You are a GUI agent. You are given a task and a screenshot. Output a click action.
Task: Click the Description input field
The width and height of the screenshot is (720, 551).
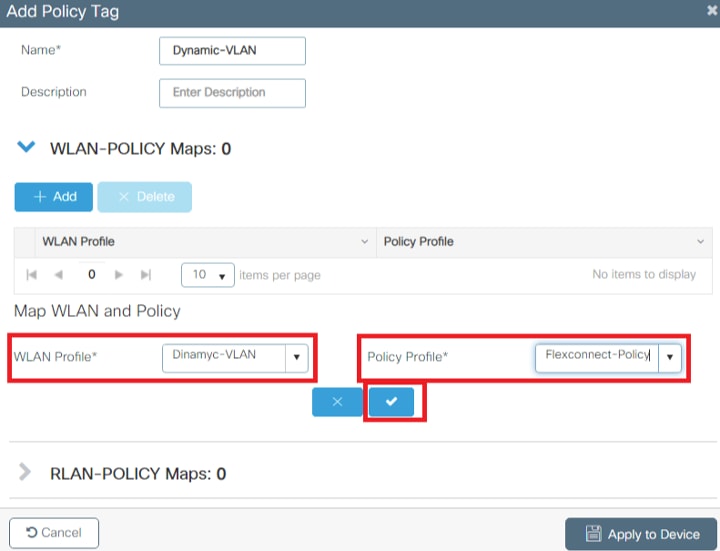point(232,93)
